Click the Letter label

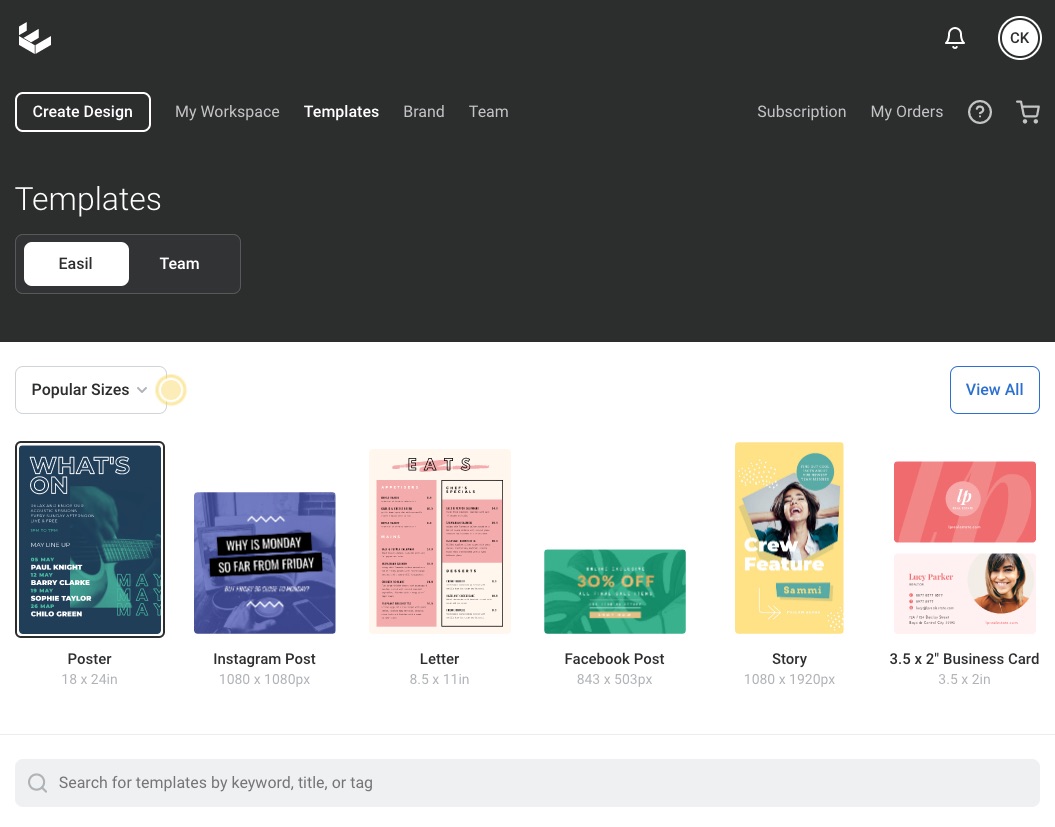(x=439, y=659)
